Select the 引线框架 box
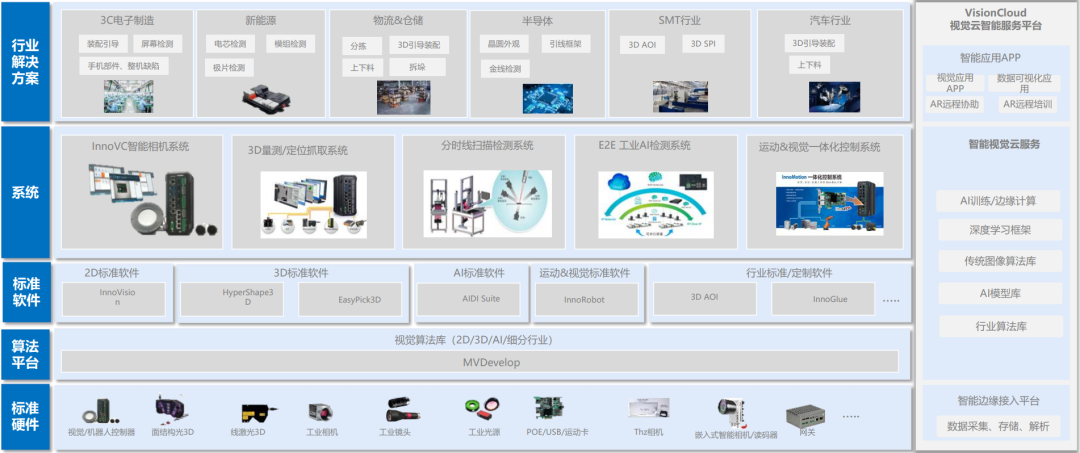The height and width of the screenshot is (453, 1080). (x=565, y=45)
